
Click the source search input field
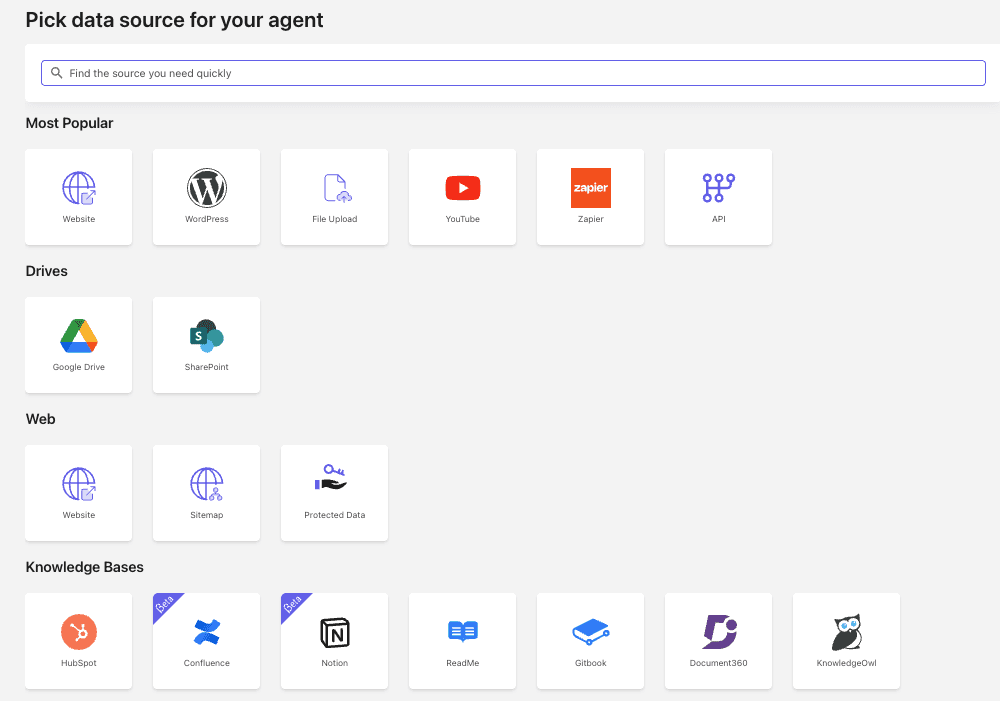pos(513,73)
